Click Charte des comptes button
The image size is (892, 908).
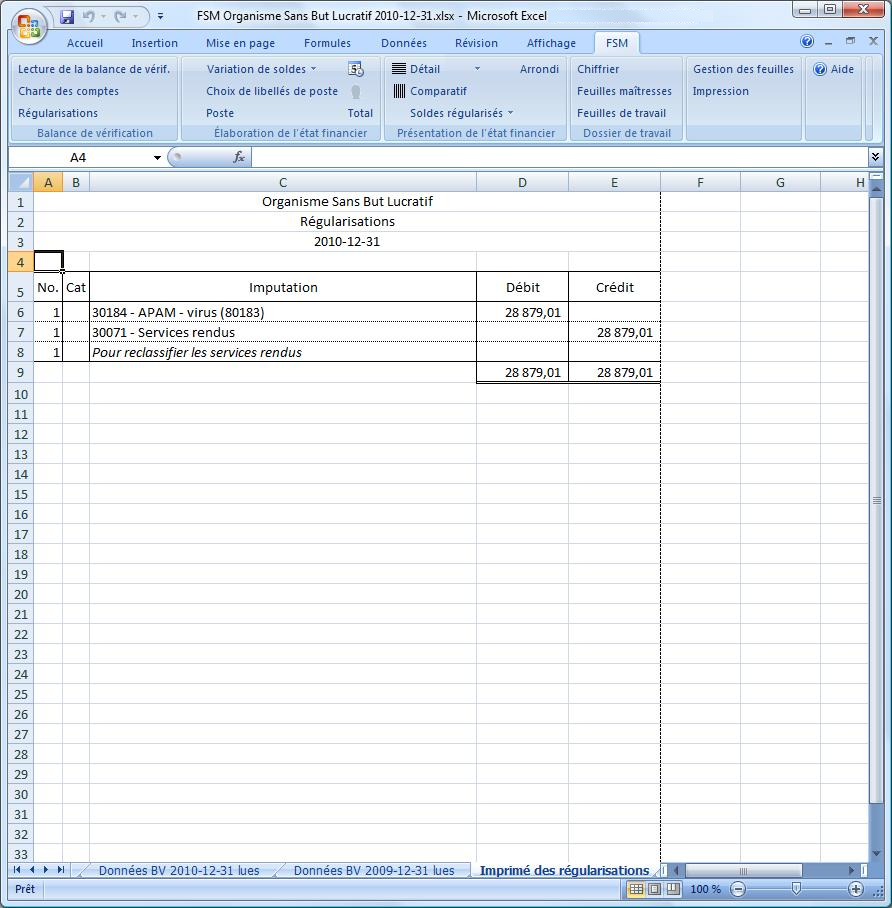click(x=68, y=91)
